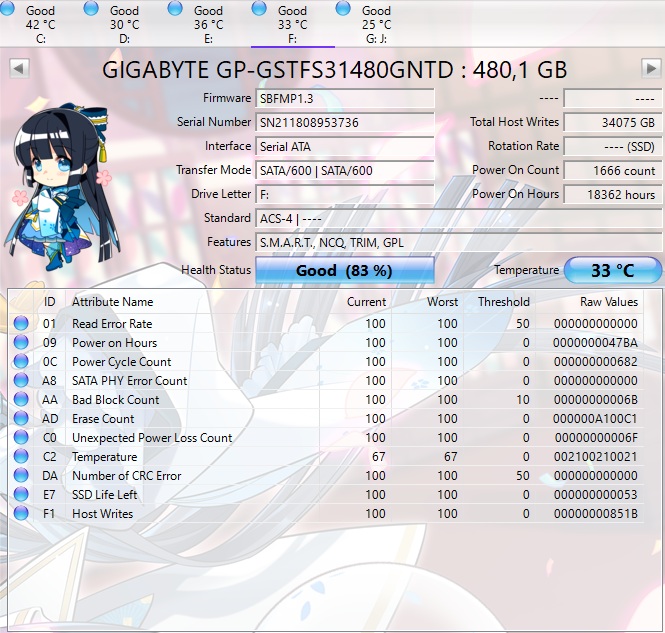Click the Firmware value field

click(345, 98)
